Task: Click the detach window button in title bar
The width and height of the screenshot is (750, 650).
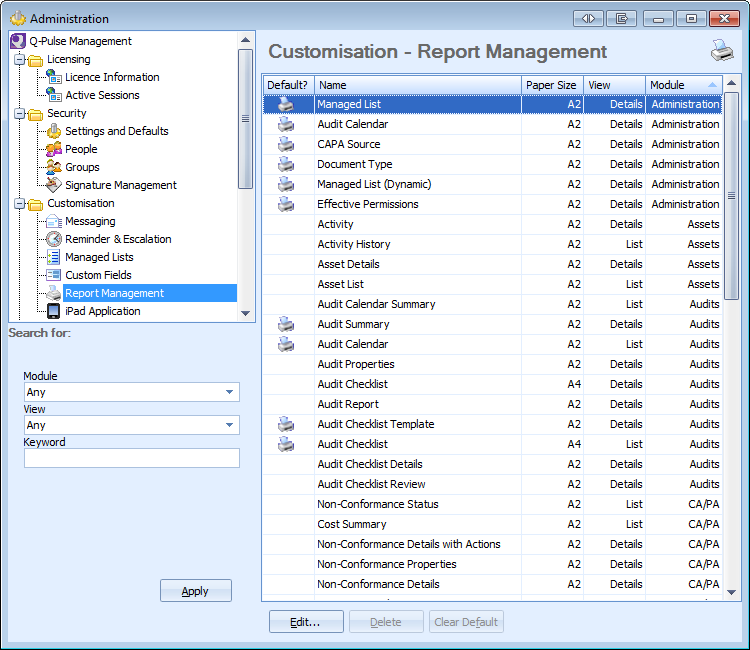Action: (621, 19)
